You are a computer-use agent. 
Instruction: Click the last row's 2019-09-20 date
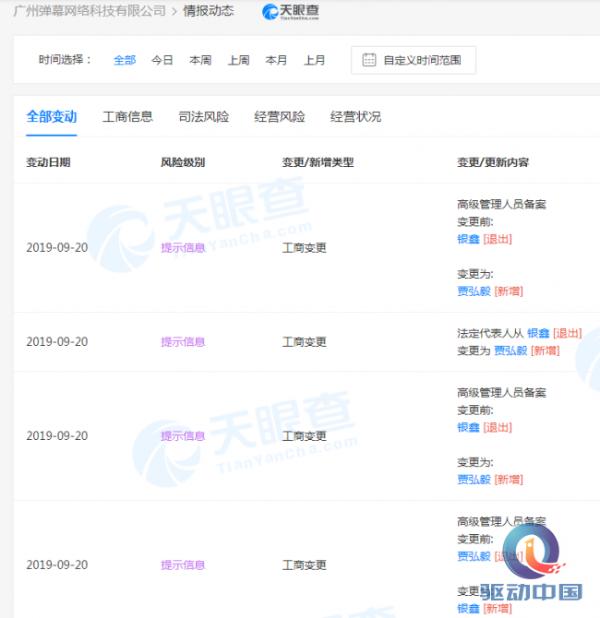57,565
